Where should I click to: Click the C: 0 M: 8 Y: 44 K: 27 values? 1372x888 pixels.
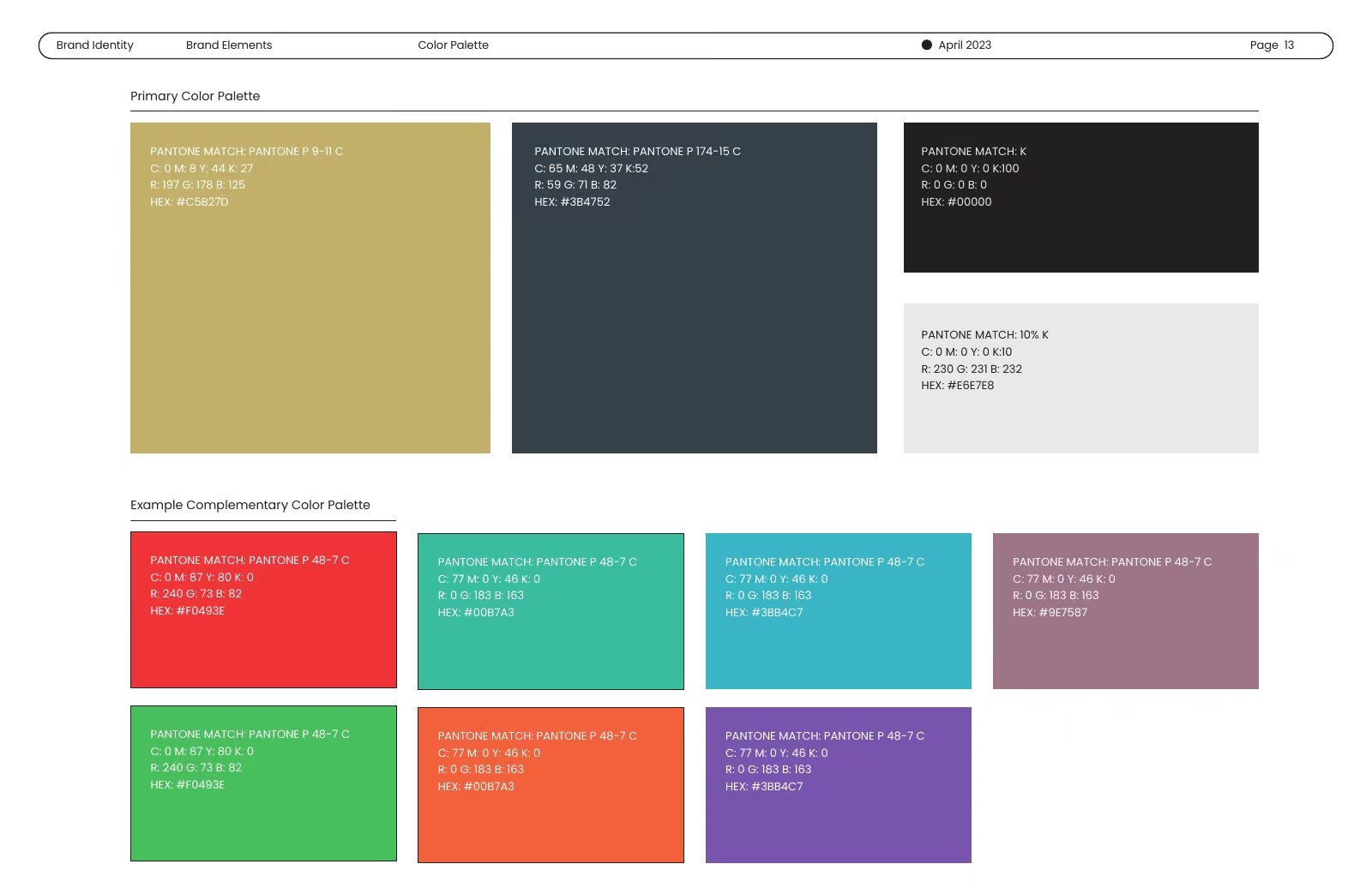pos(202,169)
